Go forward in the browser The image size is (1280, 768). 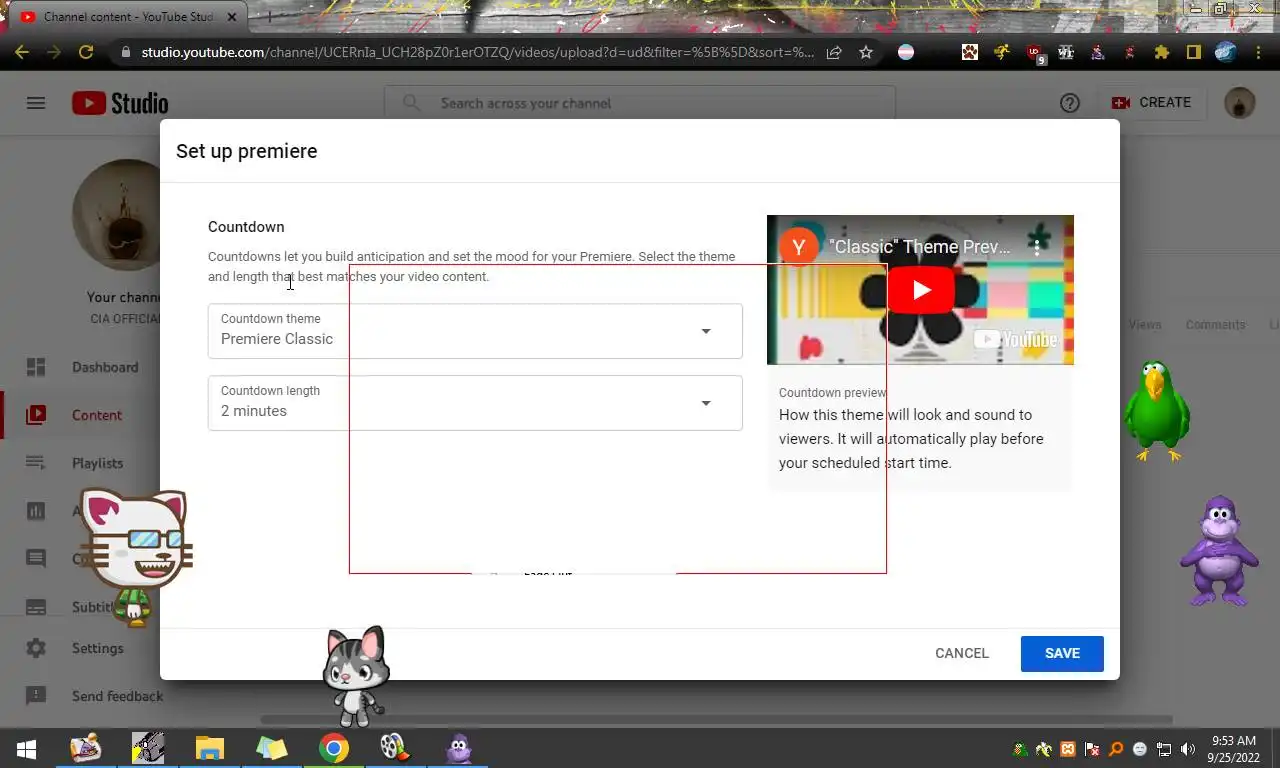coord(54,52)
